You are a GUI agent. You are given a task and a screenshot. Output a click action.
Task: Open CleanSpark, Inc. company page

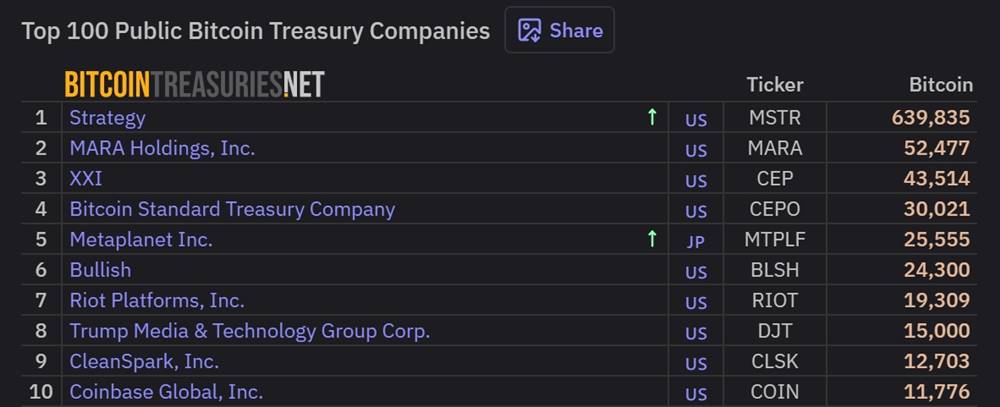pos(144,361)
